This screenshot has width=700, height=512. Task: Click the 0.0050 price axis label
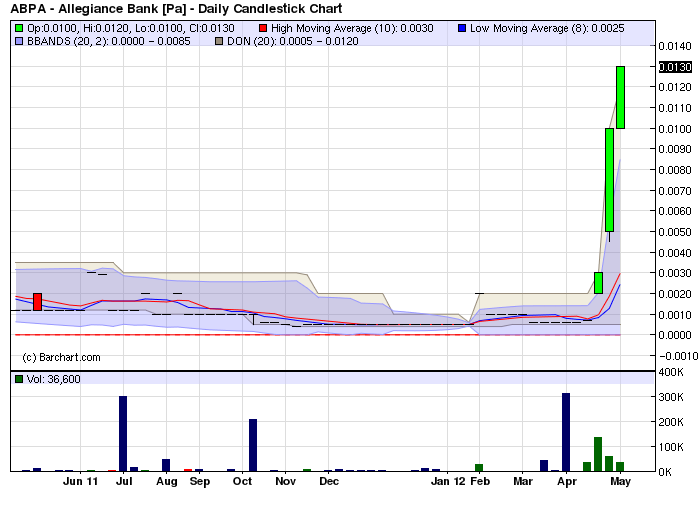coord(675,232)
